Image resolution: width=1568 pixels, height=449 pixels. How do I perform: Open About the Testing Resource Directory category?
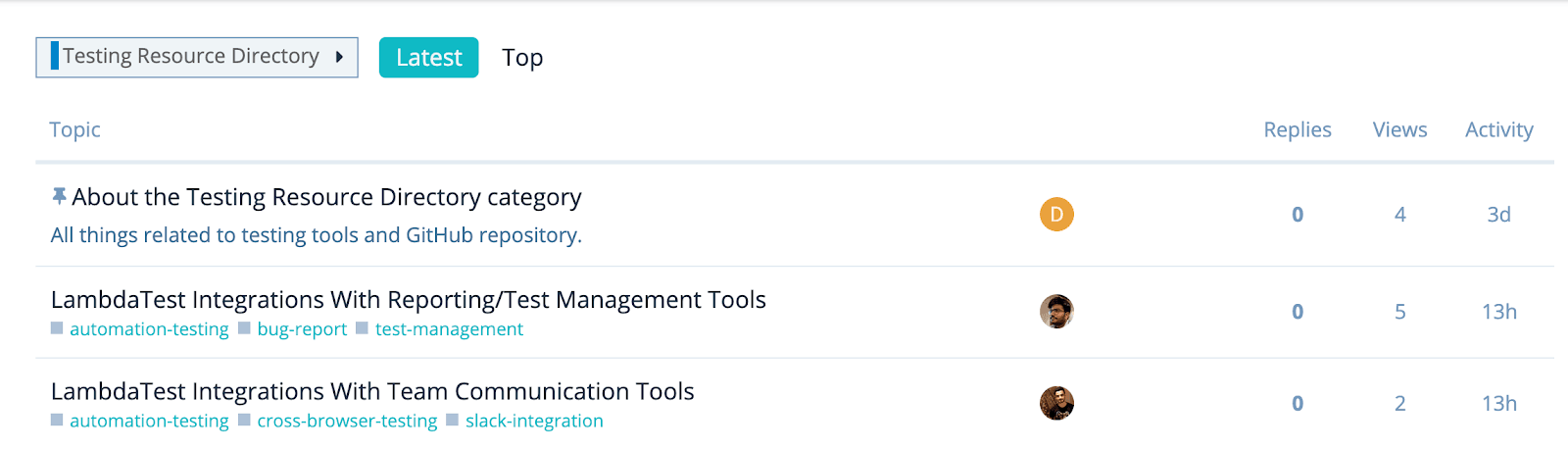click(326, 197)
